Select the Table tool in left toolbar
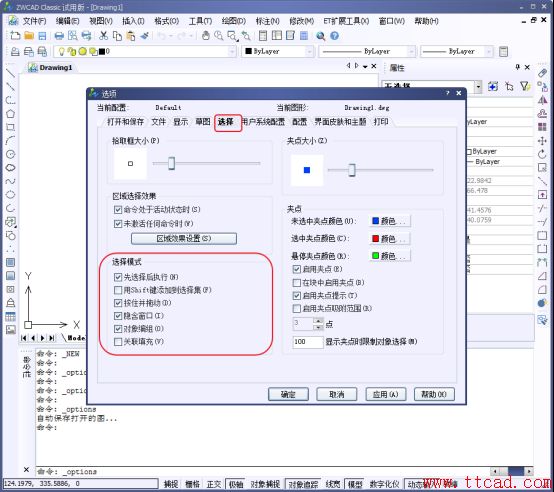This screenshot has height=492, width=554. coord(11,316)
